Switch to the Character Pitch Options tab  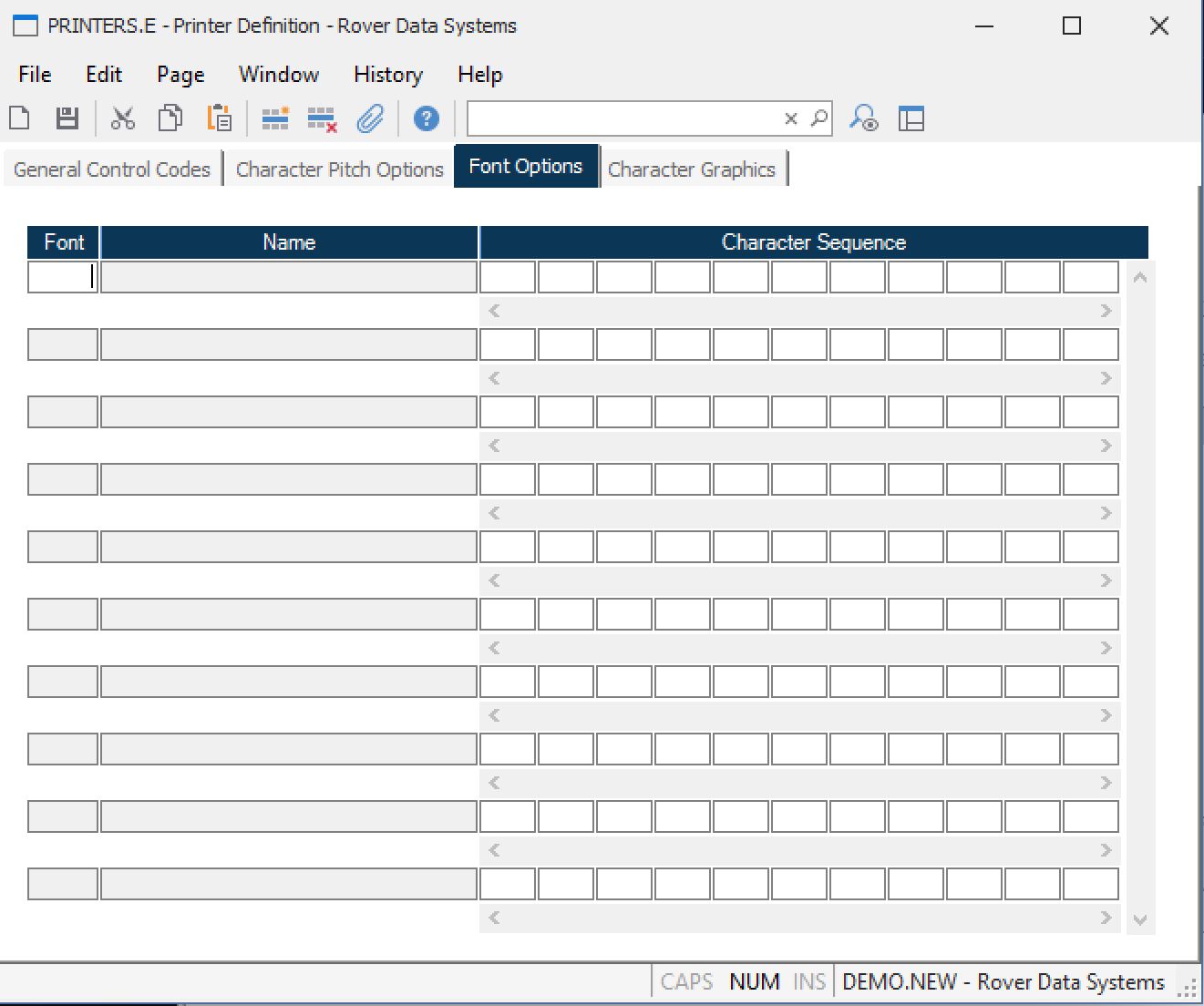point(339,169)
